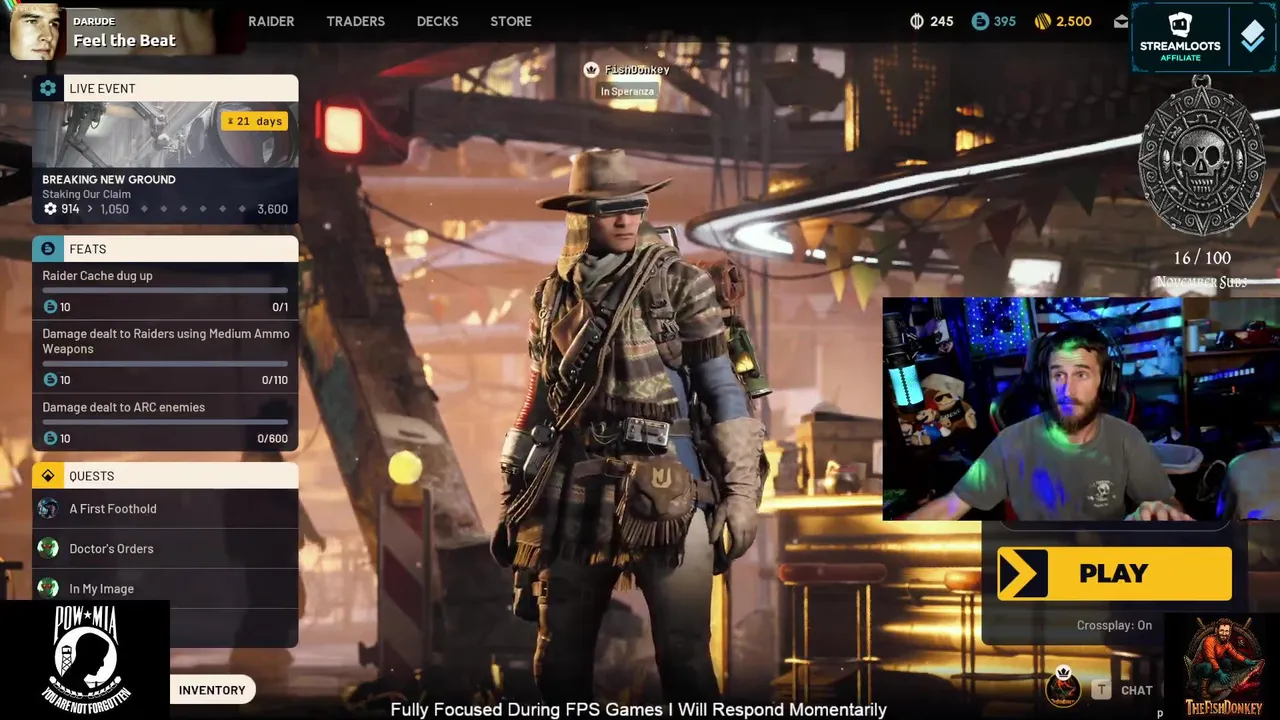Click the blue Raider Token icon beside 395
This screenshot has width=1280, height=720.
[980, 21]
